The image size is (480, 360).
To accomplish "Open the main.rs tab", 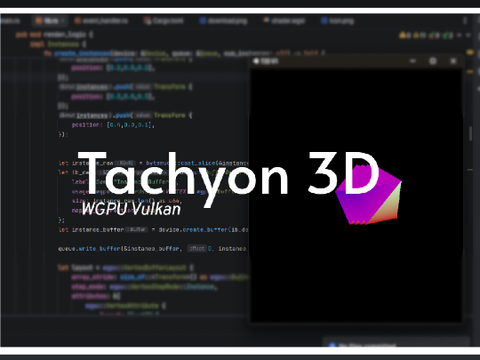I will tap(10, 21).
